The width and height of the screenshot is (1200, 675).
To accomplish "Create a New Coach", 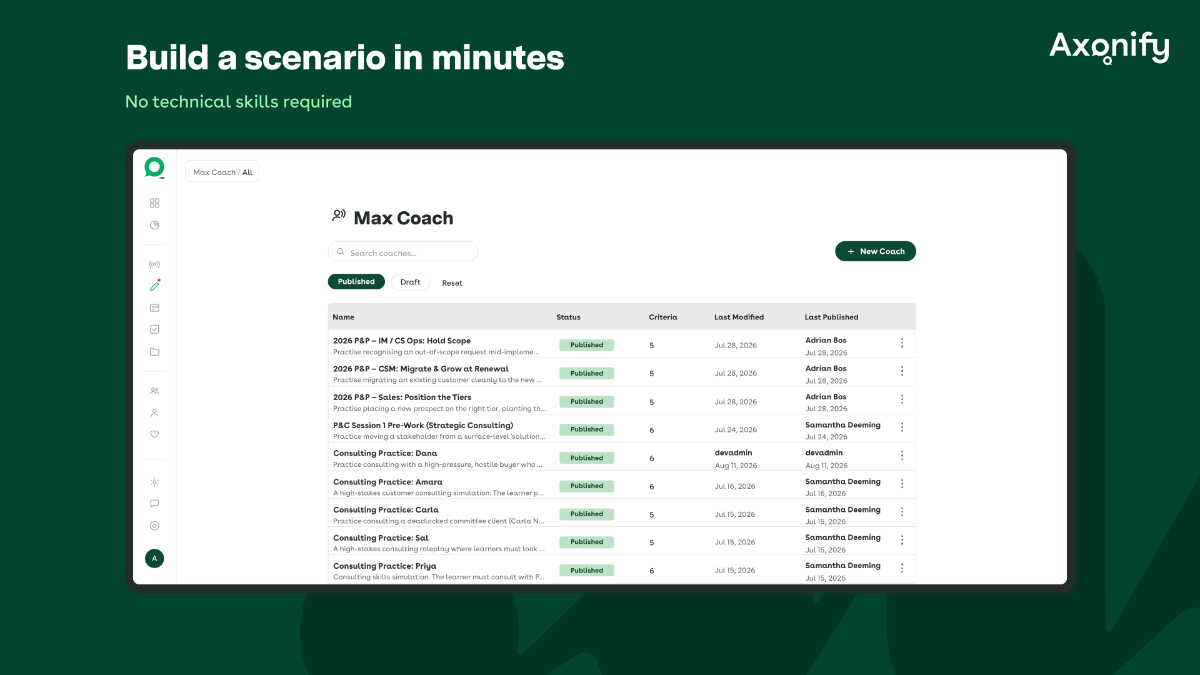I will [x=875, y=251].
